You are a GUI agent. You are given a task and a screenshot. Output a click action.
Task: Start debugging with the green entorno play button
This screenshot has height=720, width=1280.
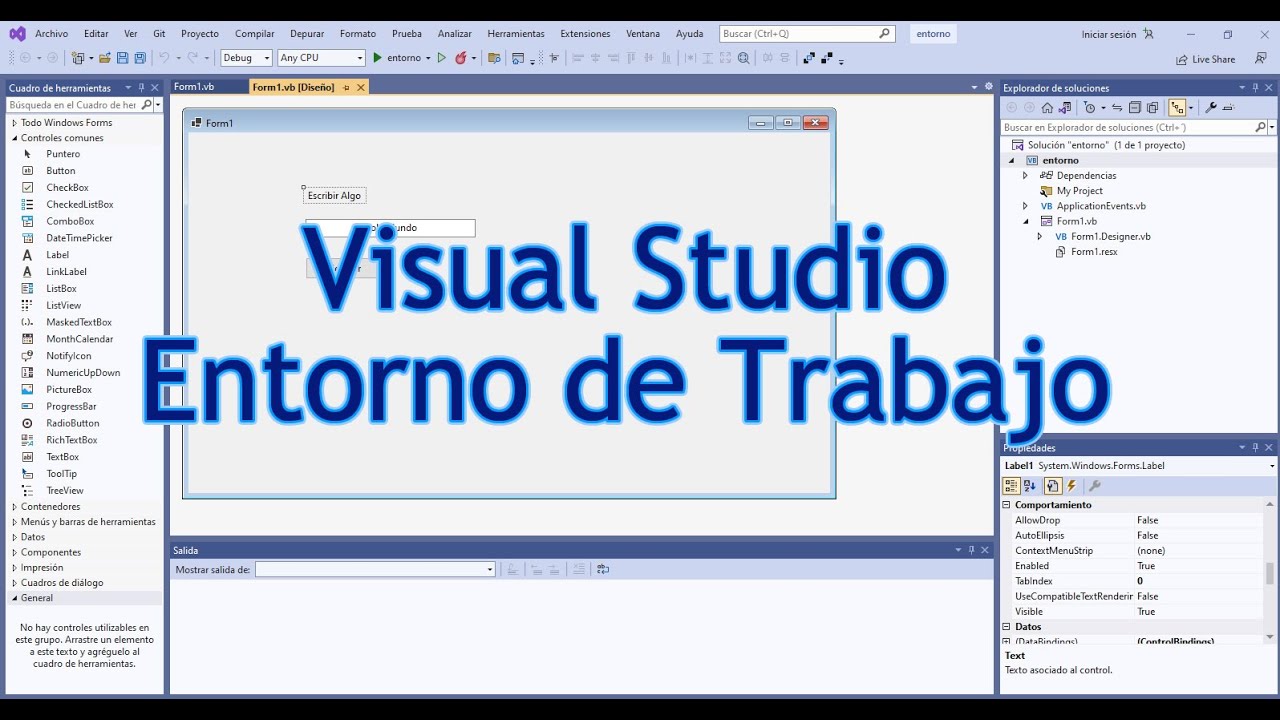(397, 58)
